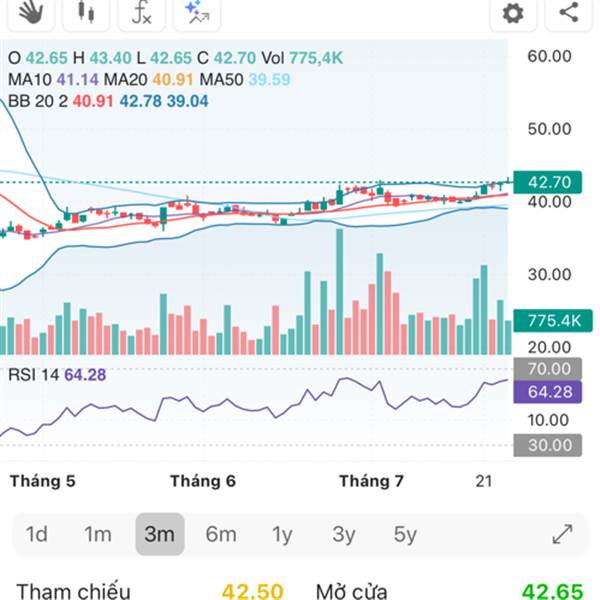Screen dimensions: 600x600
Task: Select the BB 20 2 indicator legend
Action: pyautogui.click(x=108, y=101)
